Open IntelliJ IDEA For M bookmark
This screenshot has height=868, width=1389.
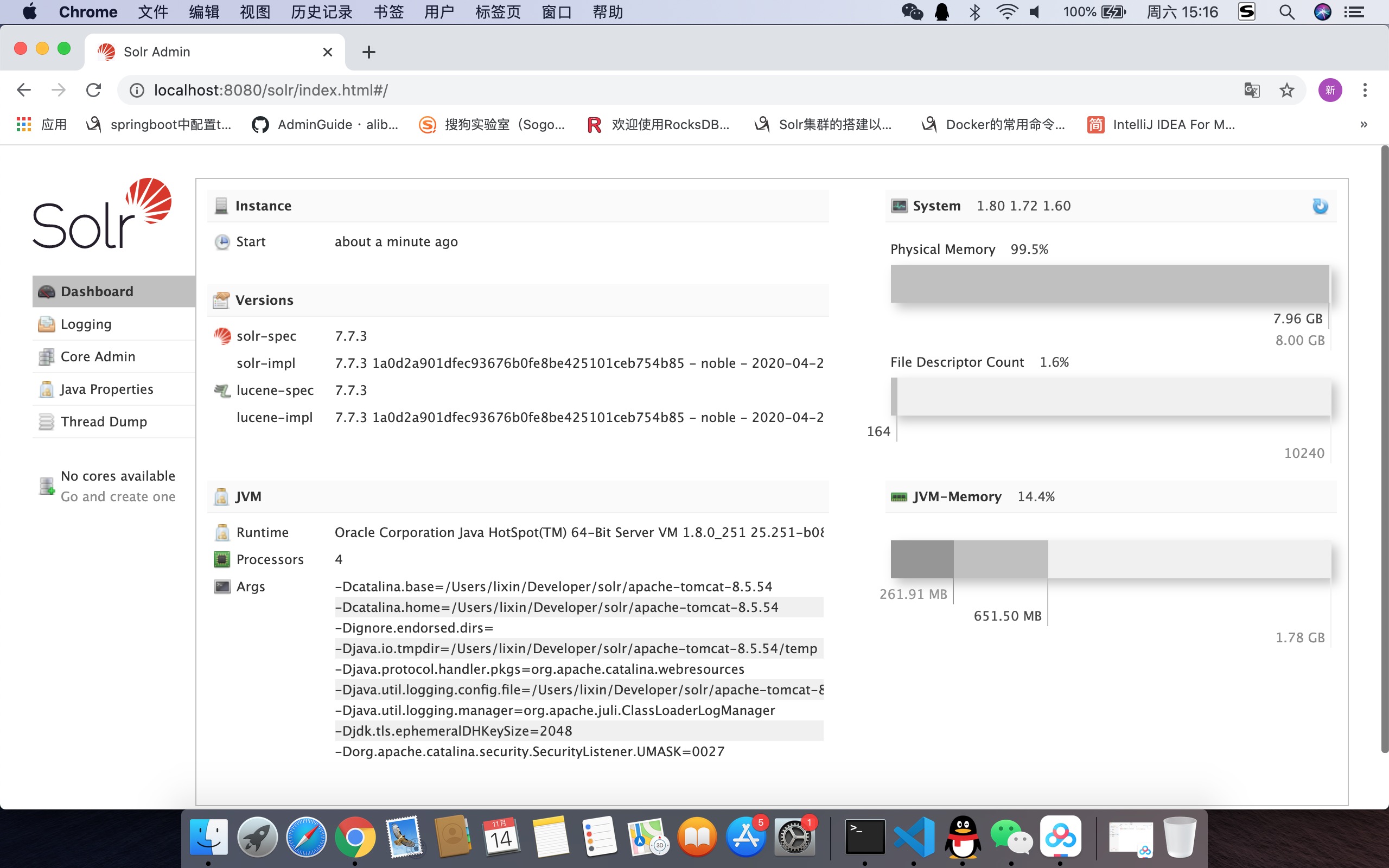click(x=1161, y=125)
